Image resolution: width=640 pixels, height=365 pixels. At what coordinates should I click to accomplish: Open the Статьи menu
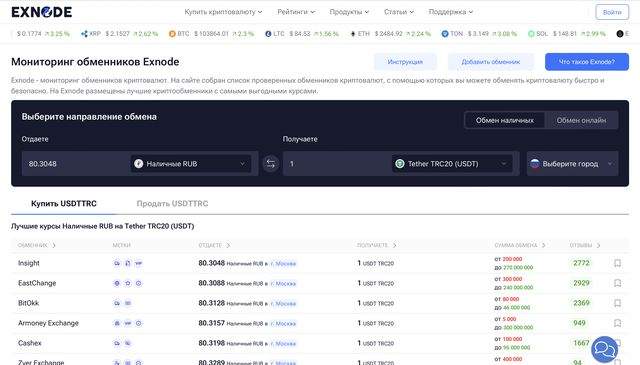pos(399,12)
